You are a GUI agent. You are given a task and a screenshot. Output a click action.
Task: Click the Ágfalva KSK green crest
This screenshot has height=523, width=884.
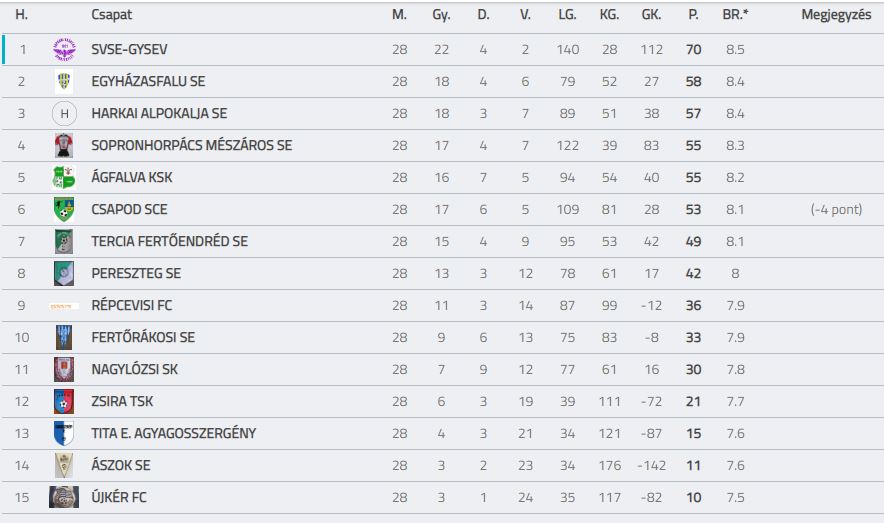coord(64,178)
